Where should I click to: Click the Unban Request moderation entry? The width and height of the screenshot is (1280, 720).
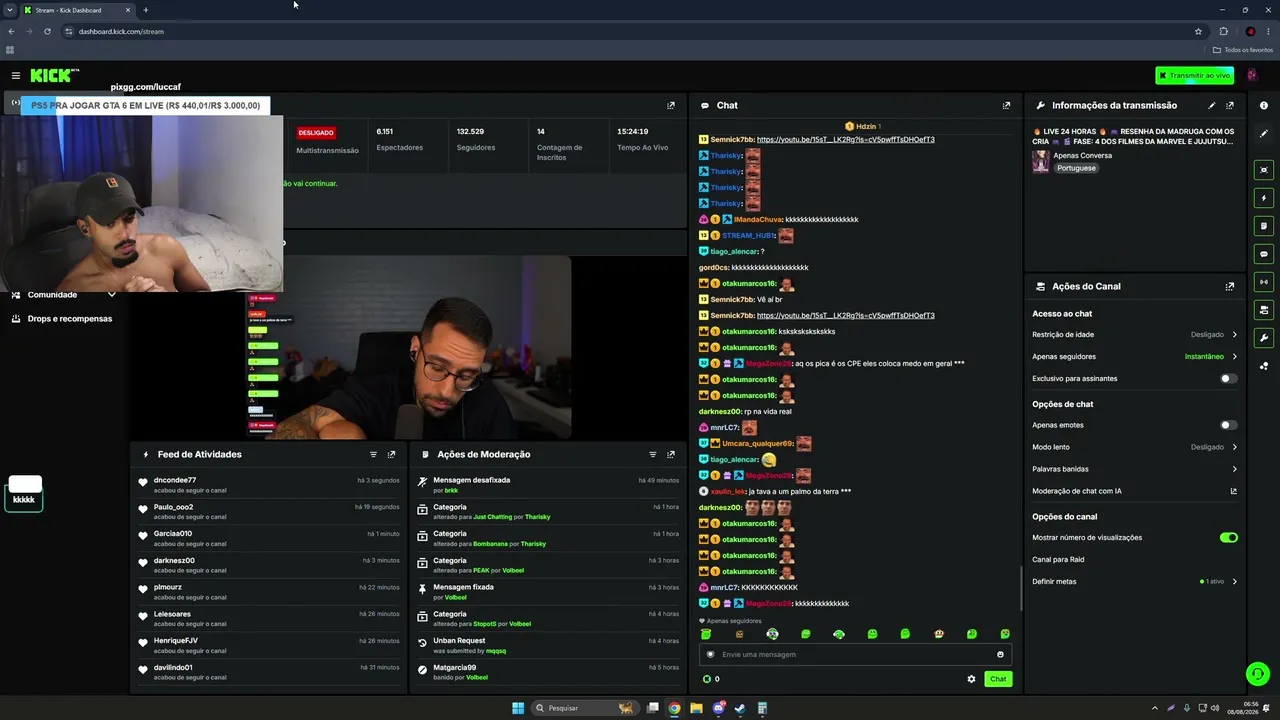(x=548, y=645)
